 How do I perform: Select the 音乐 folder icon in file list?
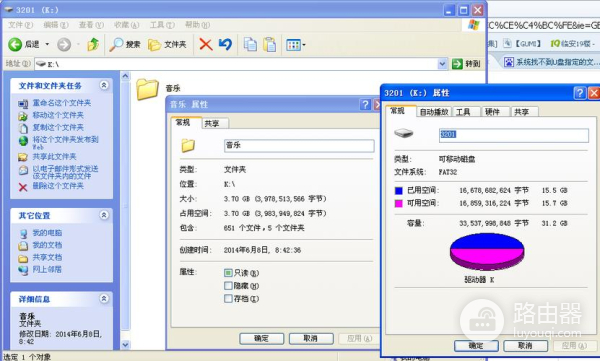click(x=147, y=89)
